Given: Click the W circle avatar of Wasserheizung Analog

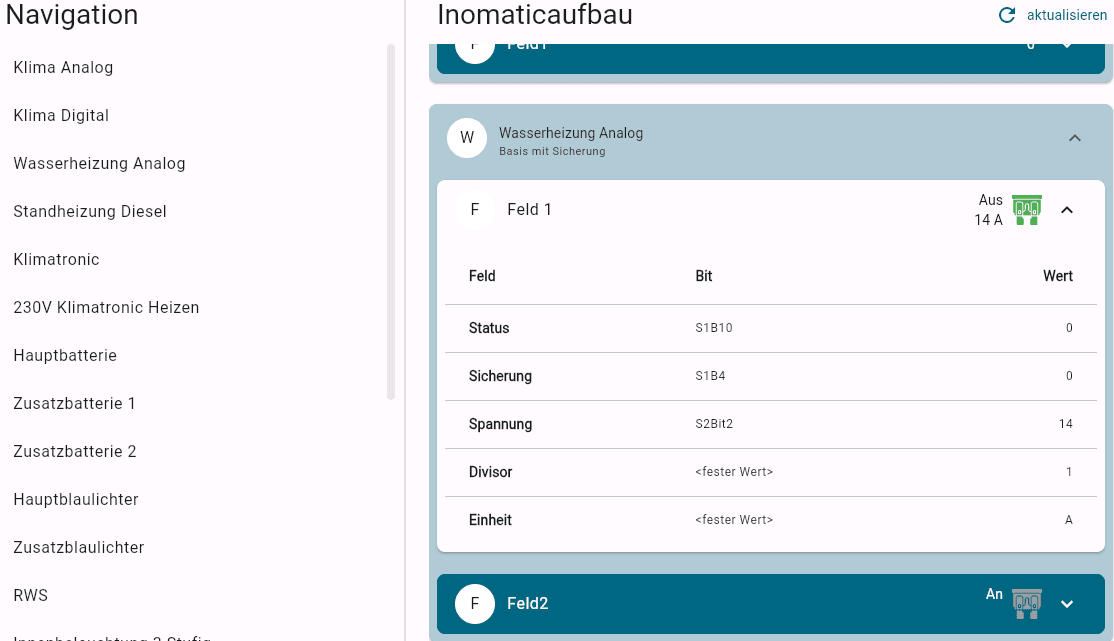Looking at the screenshot, I should (466, 139).
